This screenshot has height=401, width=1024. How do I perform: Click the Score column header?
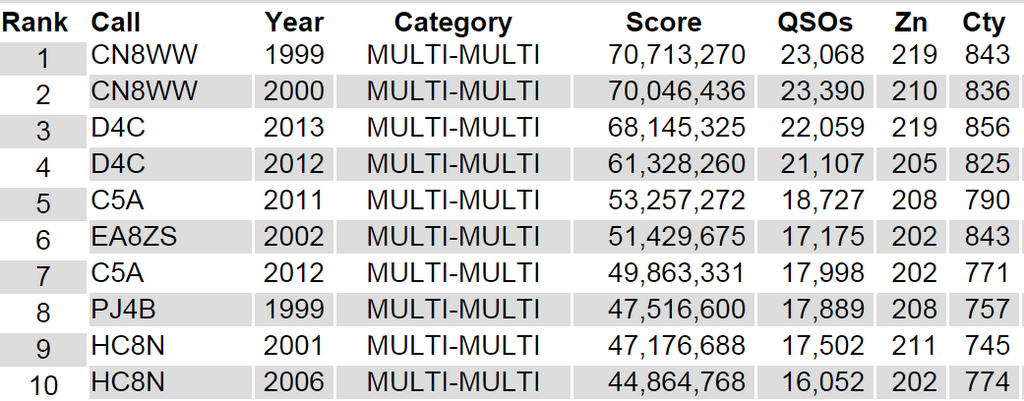[664, 23]
